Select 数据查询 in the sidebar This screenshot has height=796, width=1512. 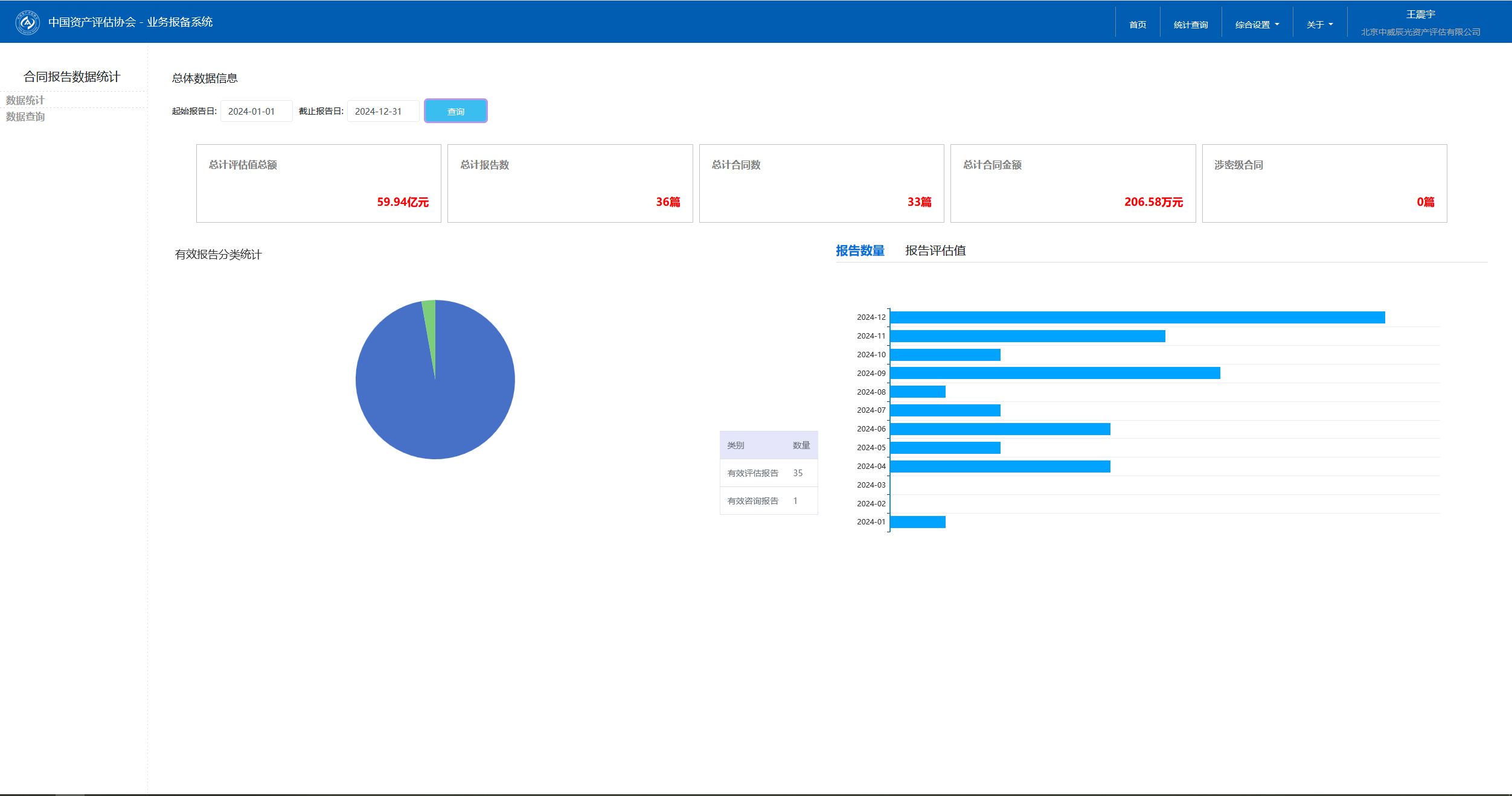pyautogui.click(x=25, y=116)
